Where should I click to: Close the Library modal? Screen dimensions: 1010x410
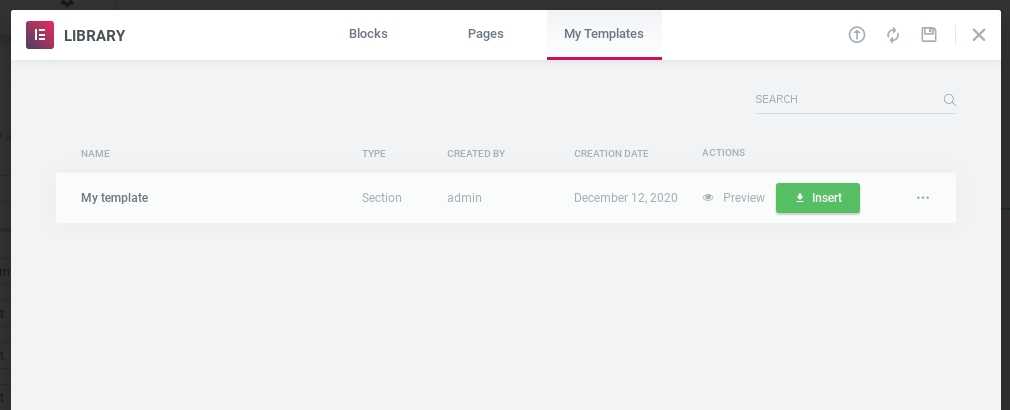(979, 35)
